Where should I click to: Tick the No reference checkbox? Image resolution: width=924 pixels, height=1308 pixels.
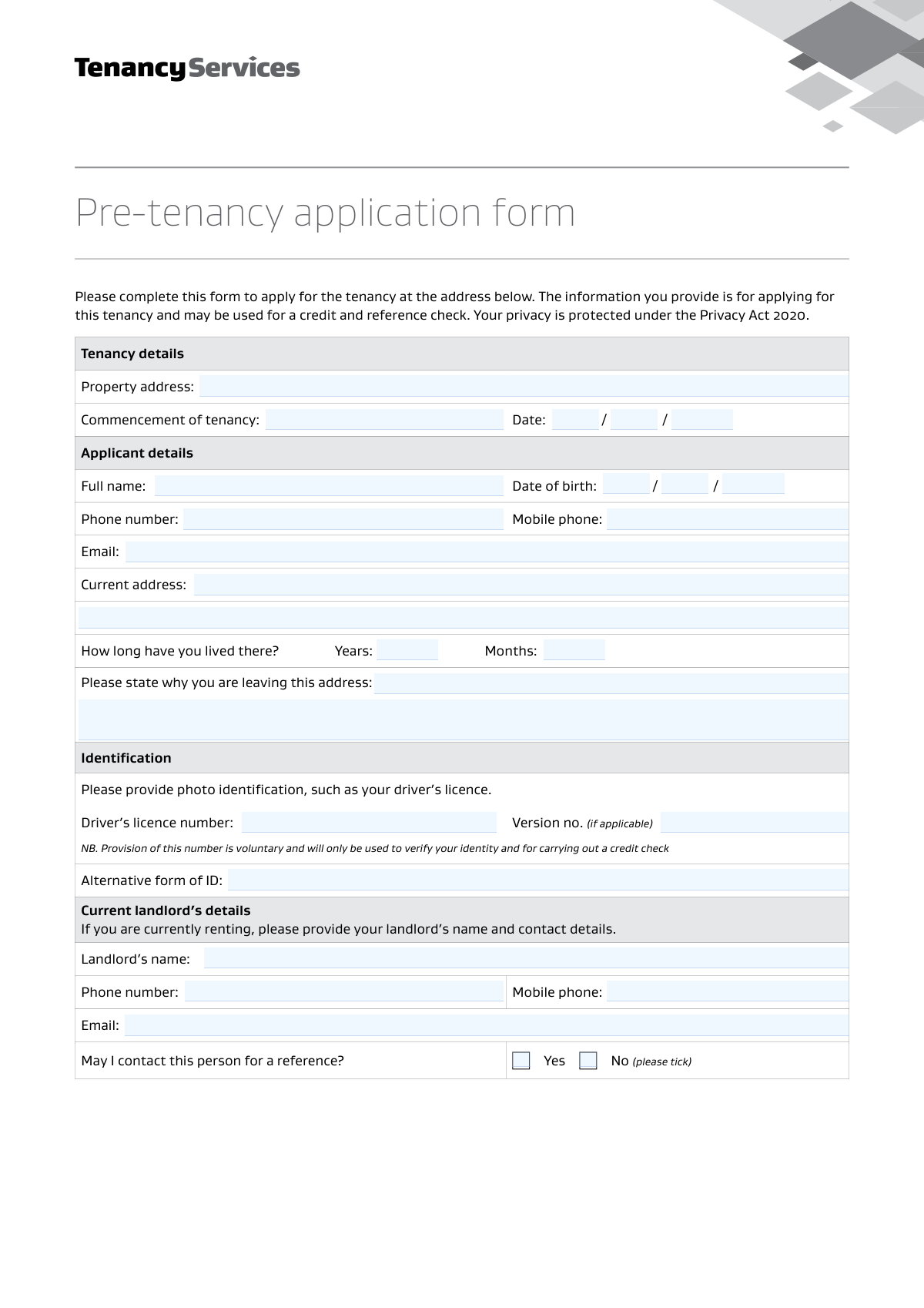click(588, 1061)
